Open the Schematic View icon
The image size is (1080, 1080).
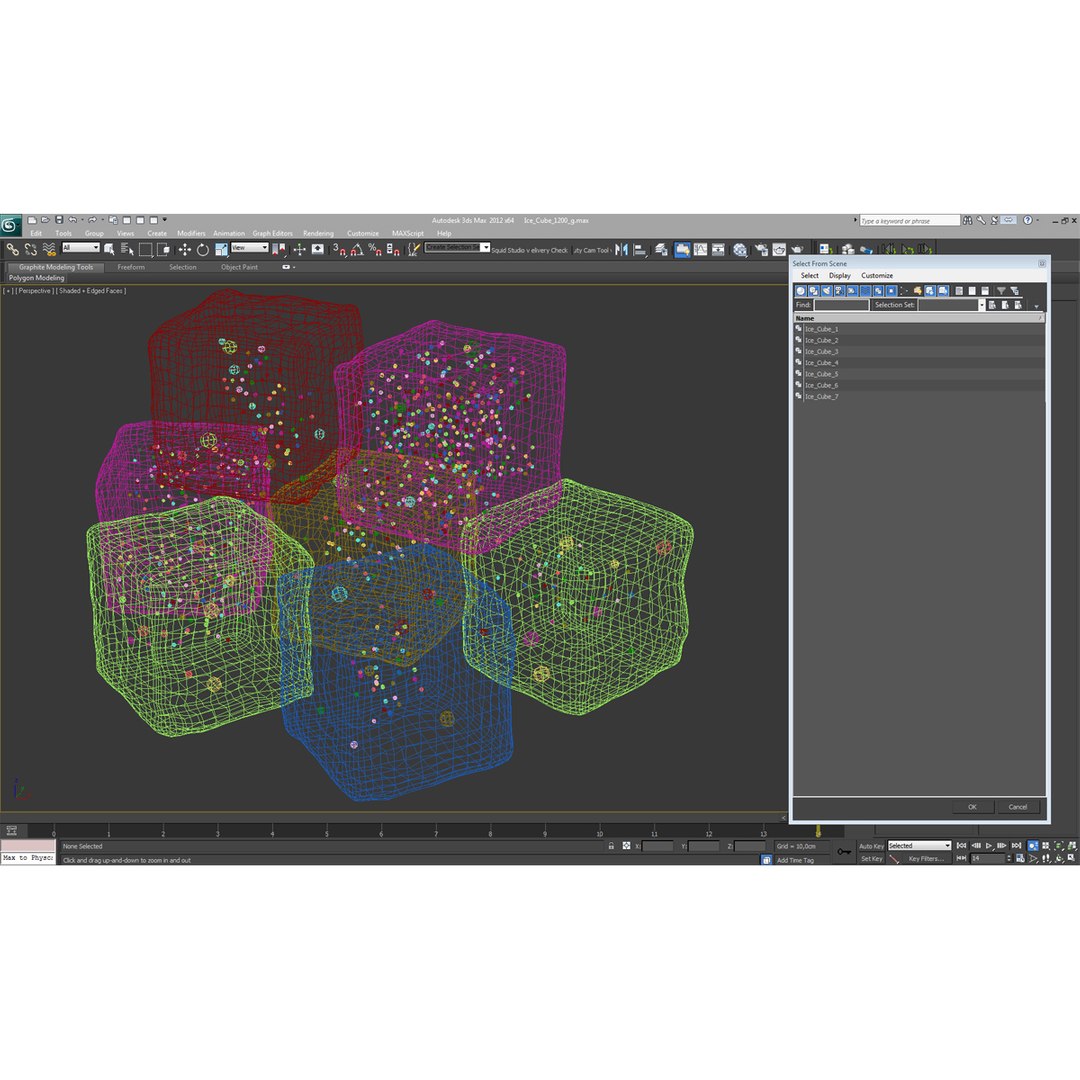point(718,249)
